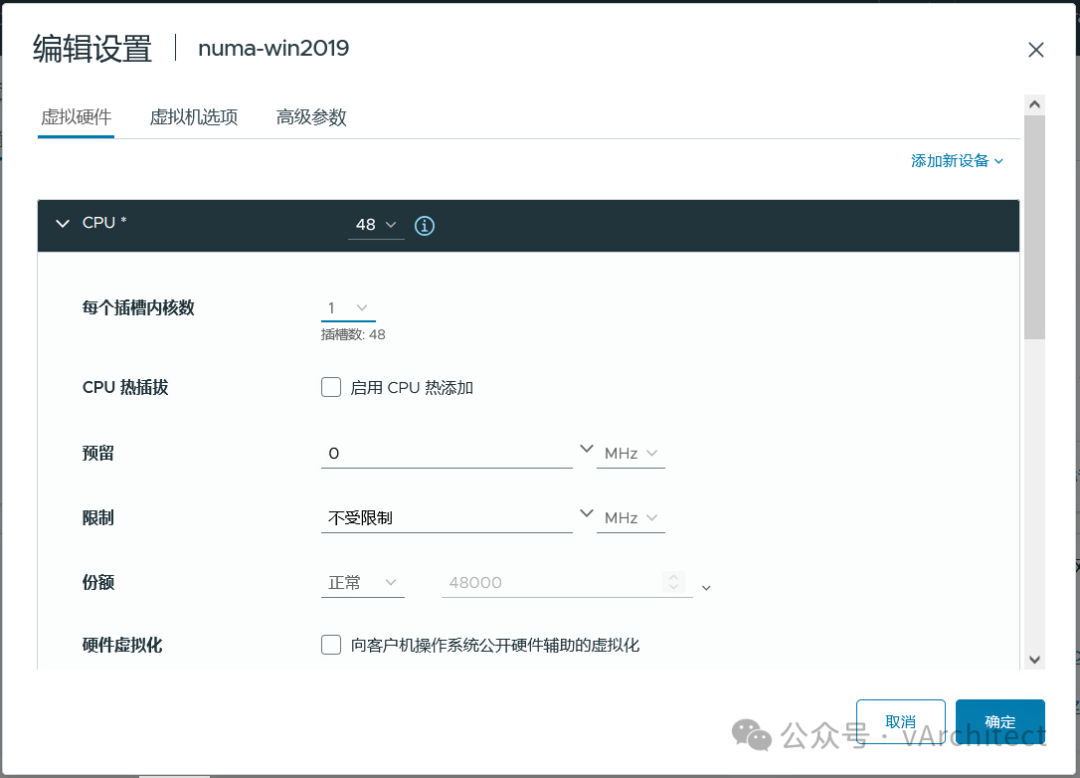Click the 预留 value input field

[x=446, y=454]
